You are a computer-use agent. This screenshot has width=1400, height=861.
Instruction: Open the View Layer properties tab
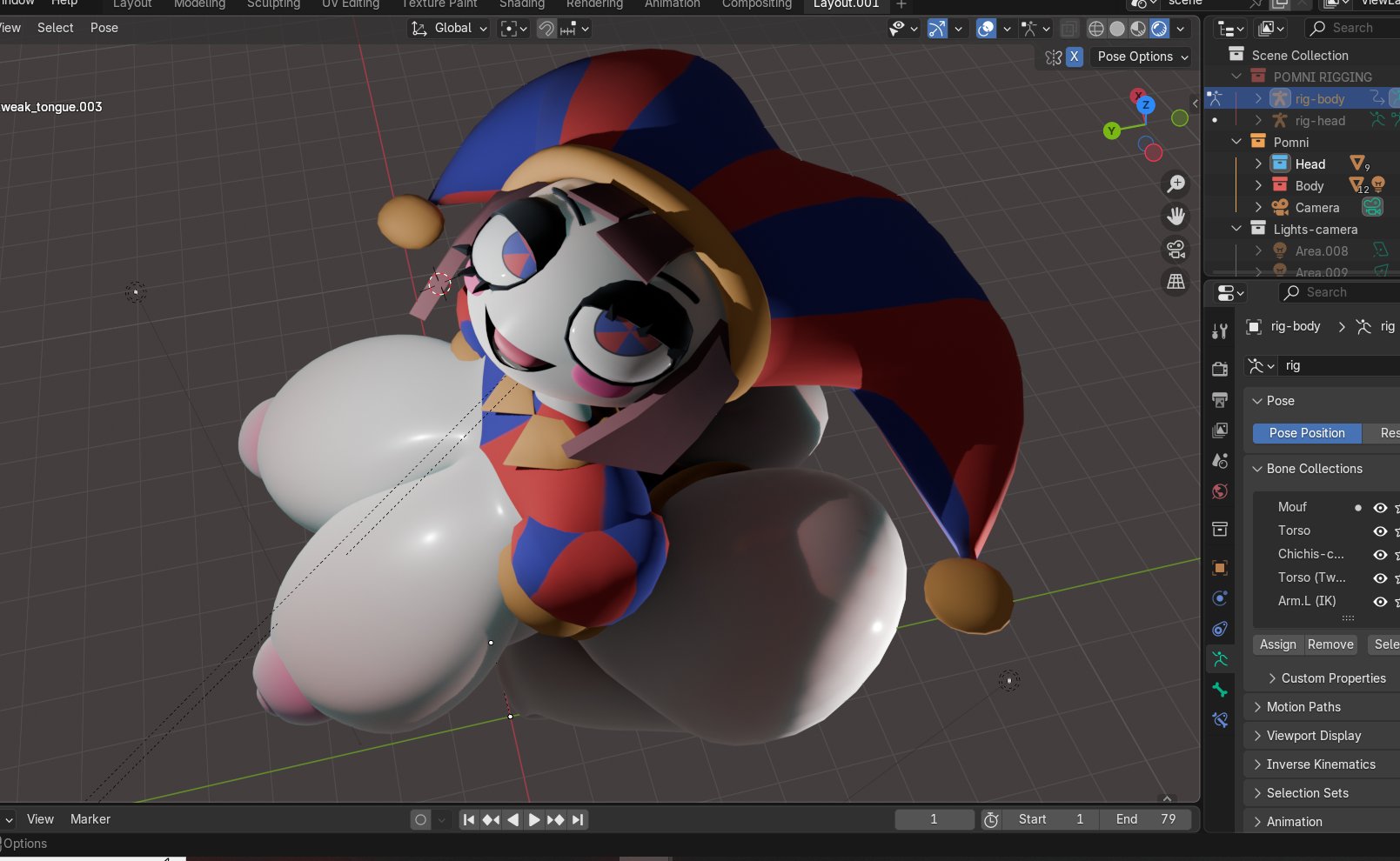1220,430
